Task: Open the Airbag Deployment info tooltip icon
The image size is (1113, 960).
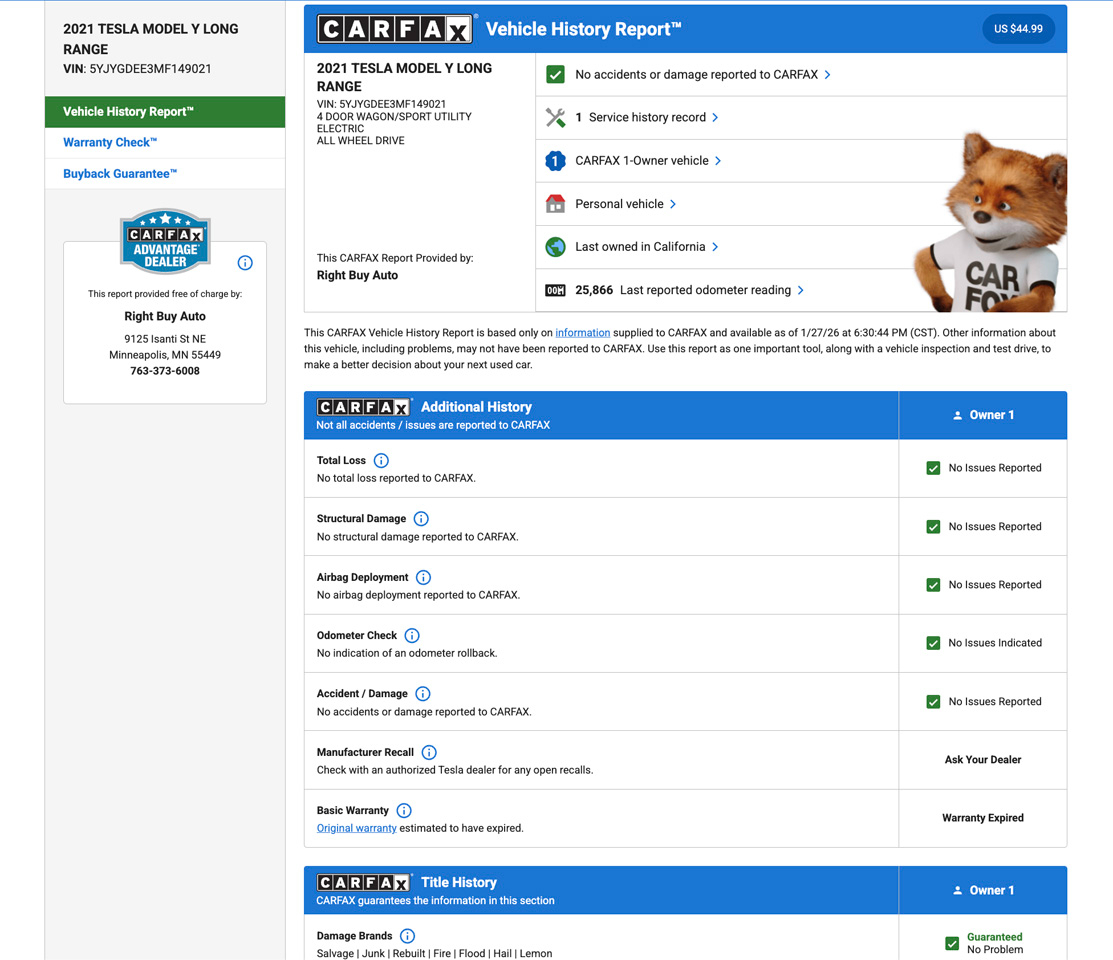Action: point(423,577)
